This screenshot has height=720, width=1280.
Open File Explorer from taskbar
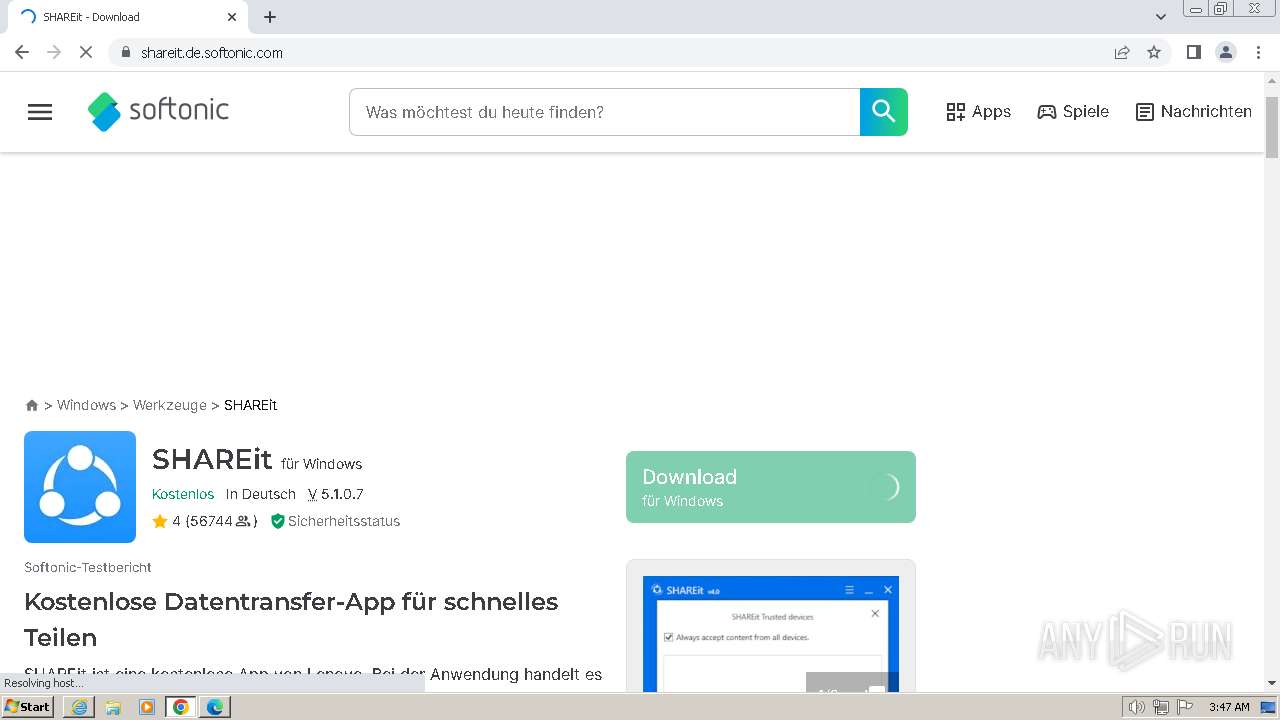point(113,707)
